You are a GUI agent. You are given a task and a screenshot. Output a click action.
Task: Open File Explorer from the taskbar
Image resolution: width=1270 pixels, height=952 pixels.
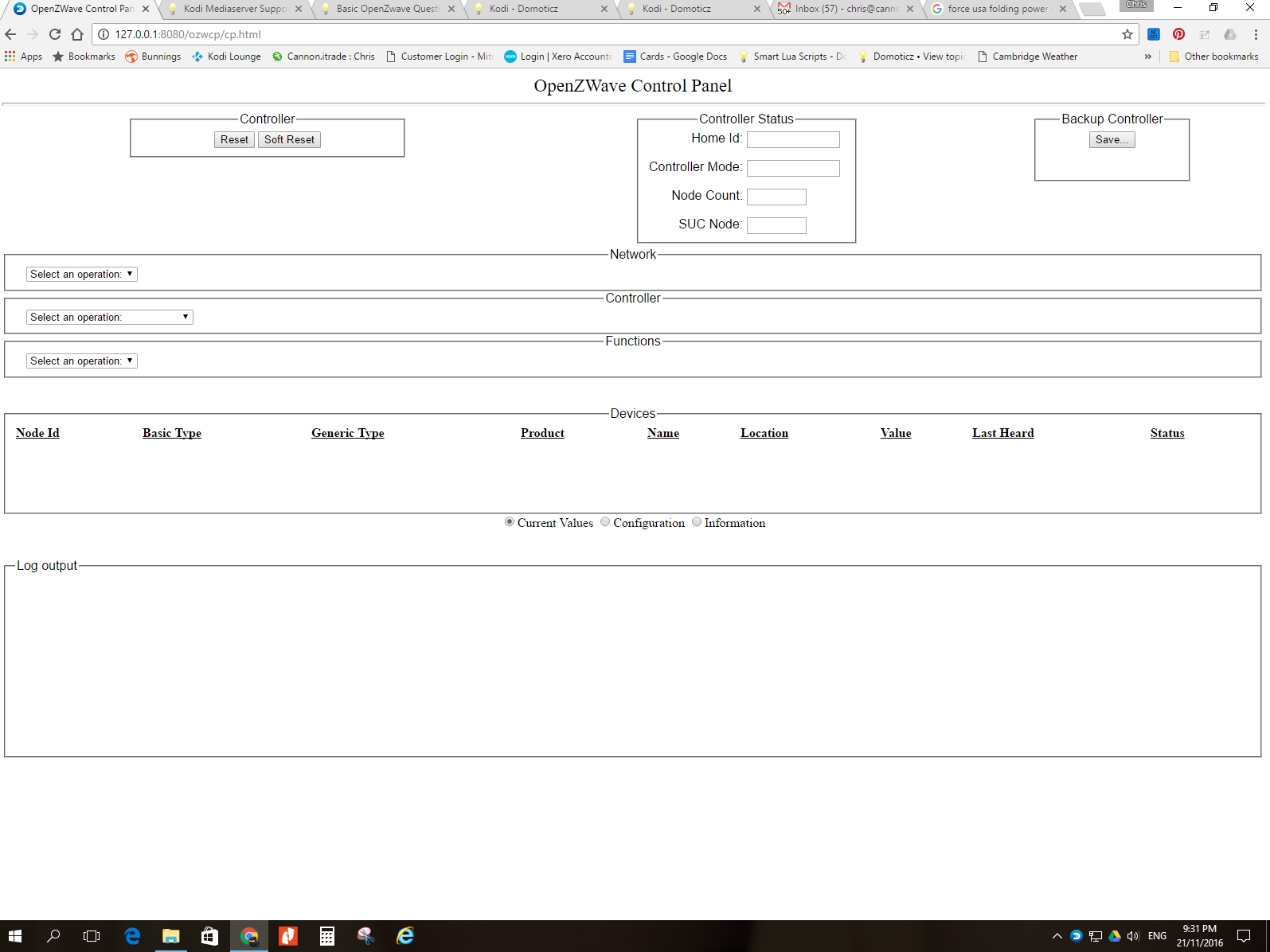[170, 936]
